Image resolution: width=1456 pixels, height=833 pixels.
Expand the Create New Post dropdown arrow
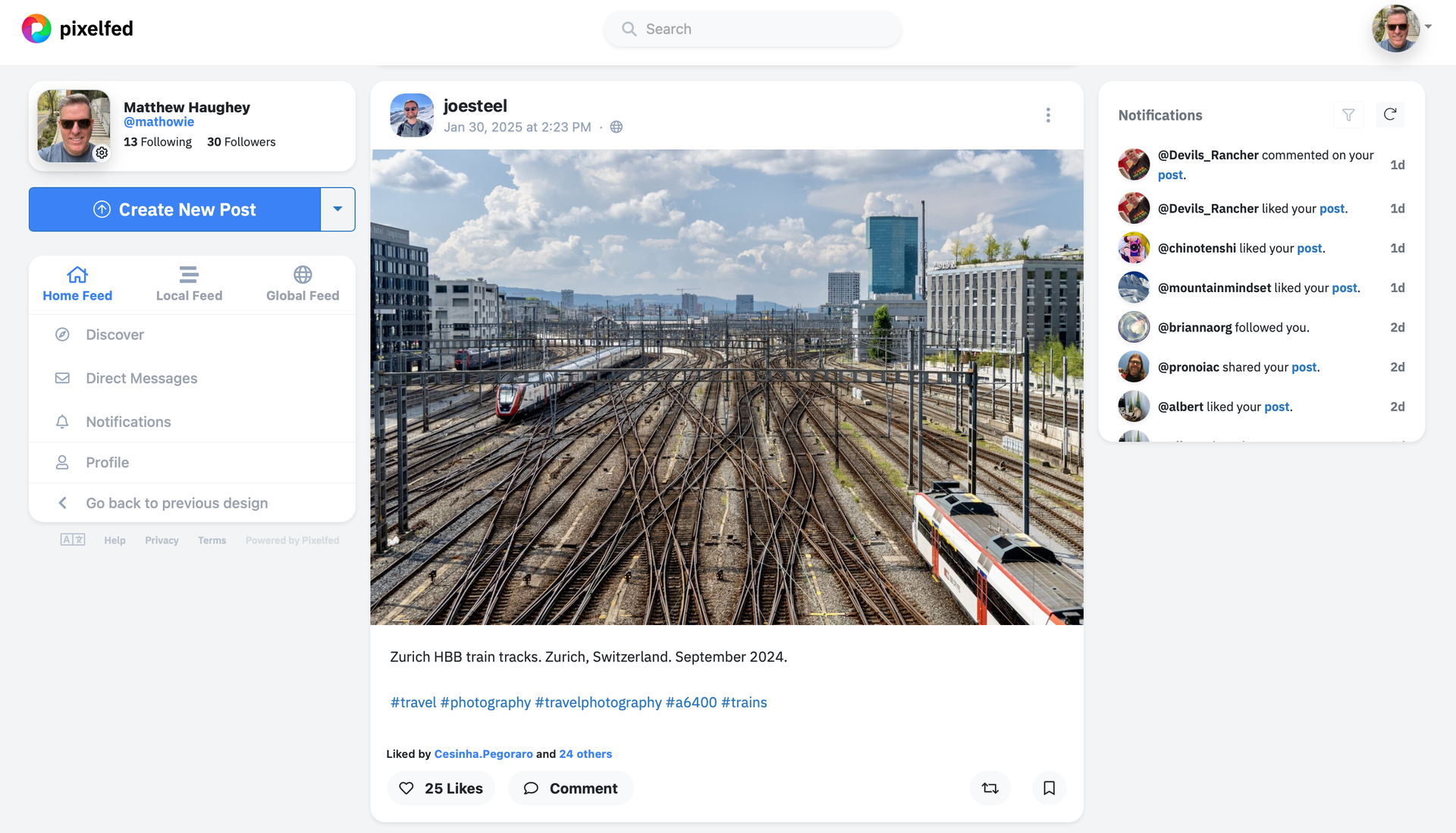[x=339, y=209]
